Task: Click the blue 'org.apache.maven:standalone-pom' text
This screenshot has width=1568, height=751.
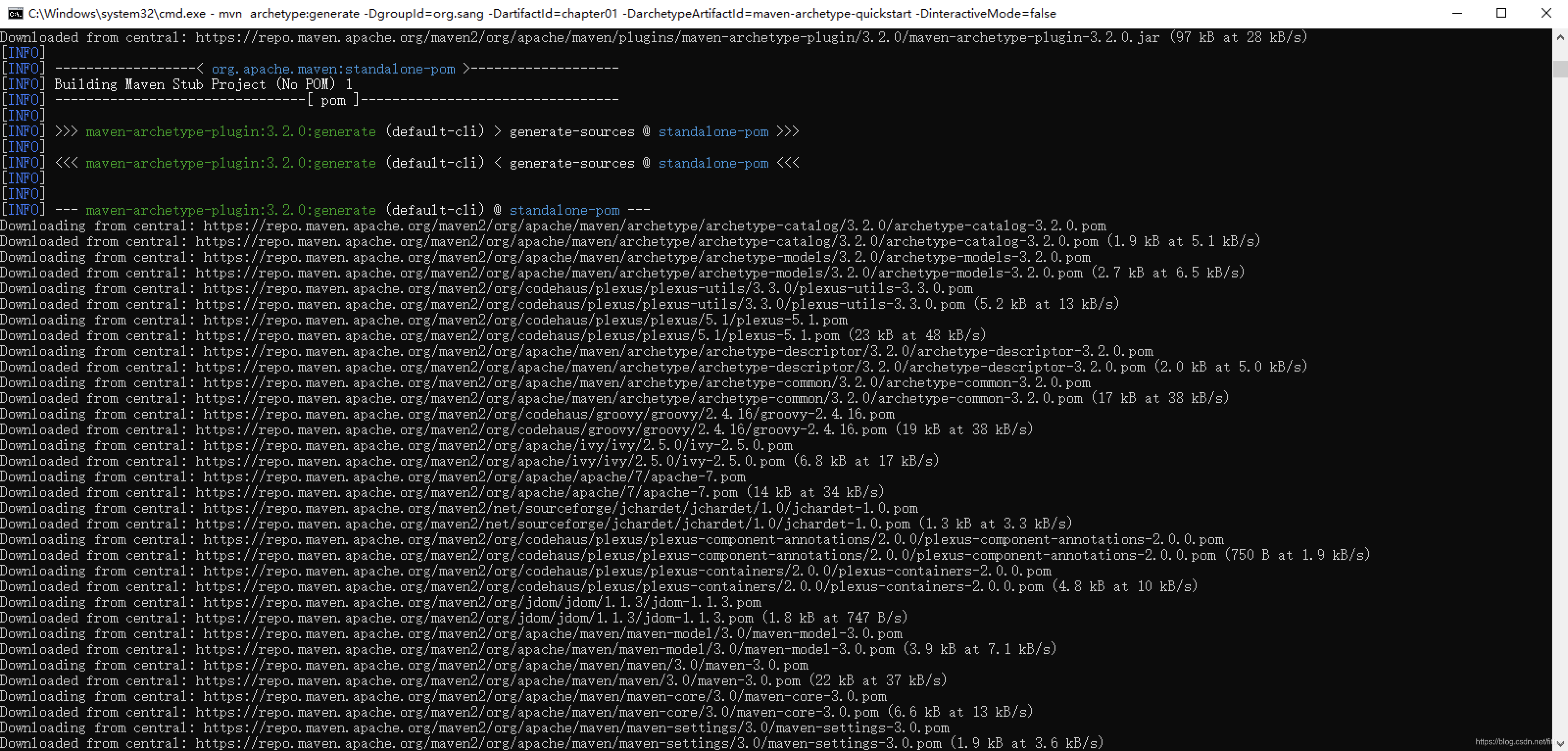Action: 333,69
